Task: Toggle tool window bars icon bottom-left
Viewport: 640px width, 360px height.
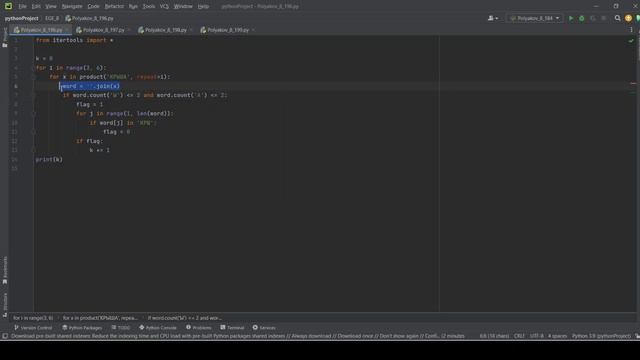Action: click(5, 336)
